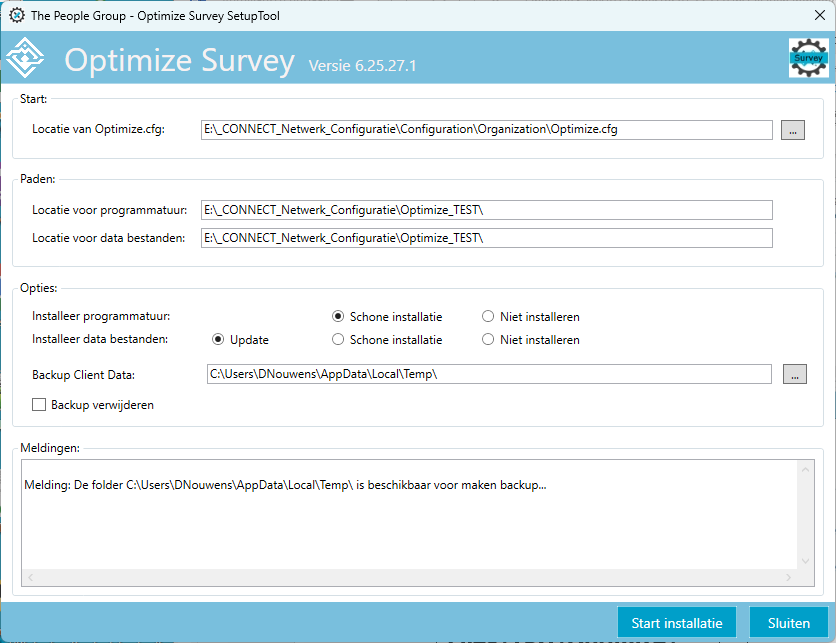Click the Survey gear icon at top right
This screenshot has height=643, width=836.
click(x=808, y=58)
